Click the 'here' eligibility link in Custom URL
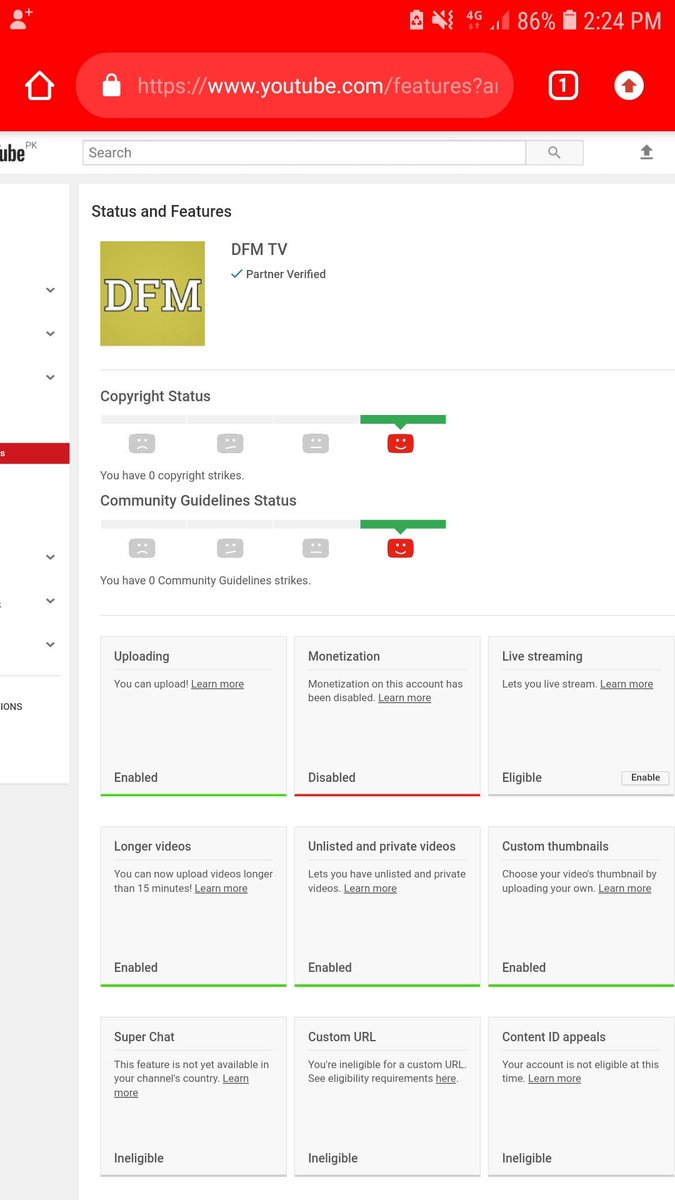This screenshot has width=675, height=1200. click(x=445, y=1079)
